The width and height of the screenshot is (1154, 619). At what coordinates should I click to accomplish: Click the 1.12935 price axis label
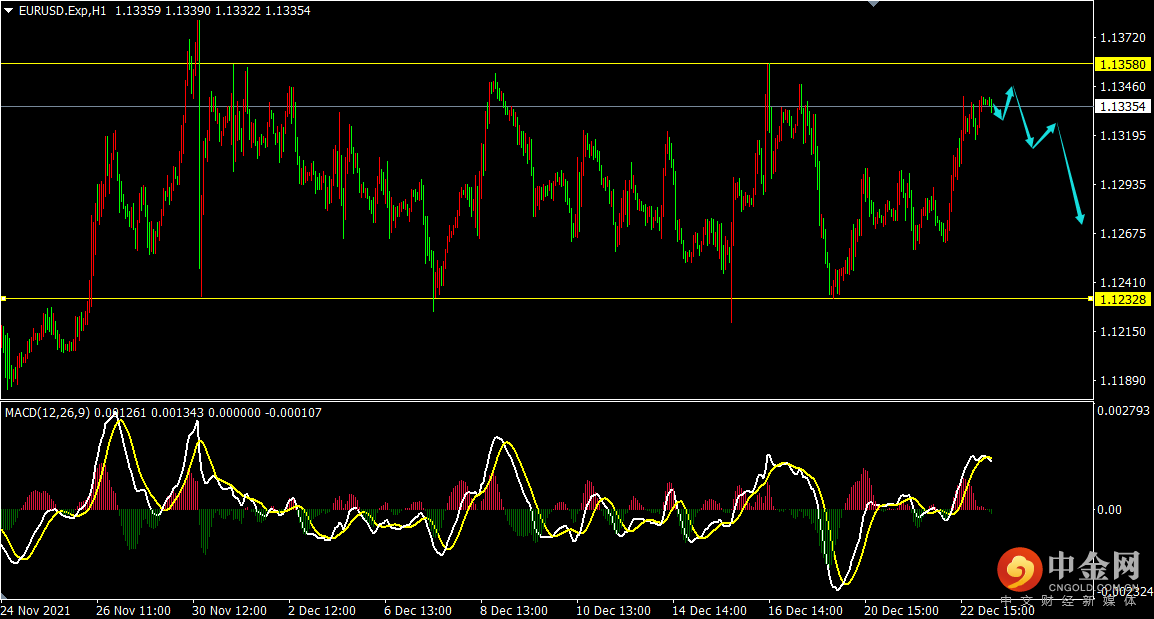pyautogui.click(x=1122, y=185)
